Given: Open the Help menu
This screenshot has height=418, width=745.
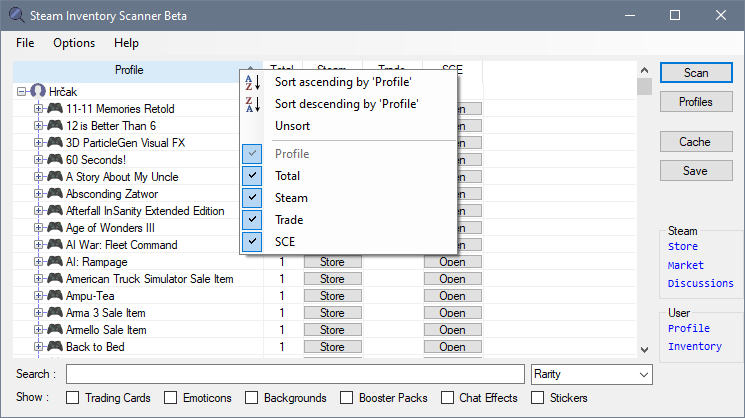Looking at the screenshot, I should (126, 43).
